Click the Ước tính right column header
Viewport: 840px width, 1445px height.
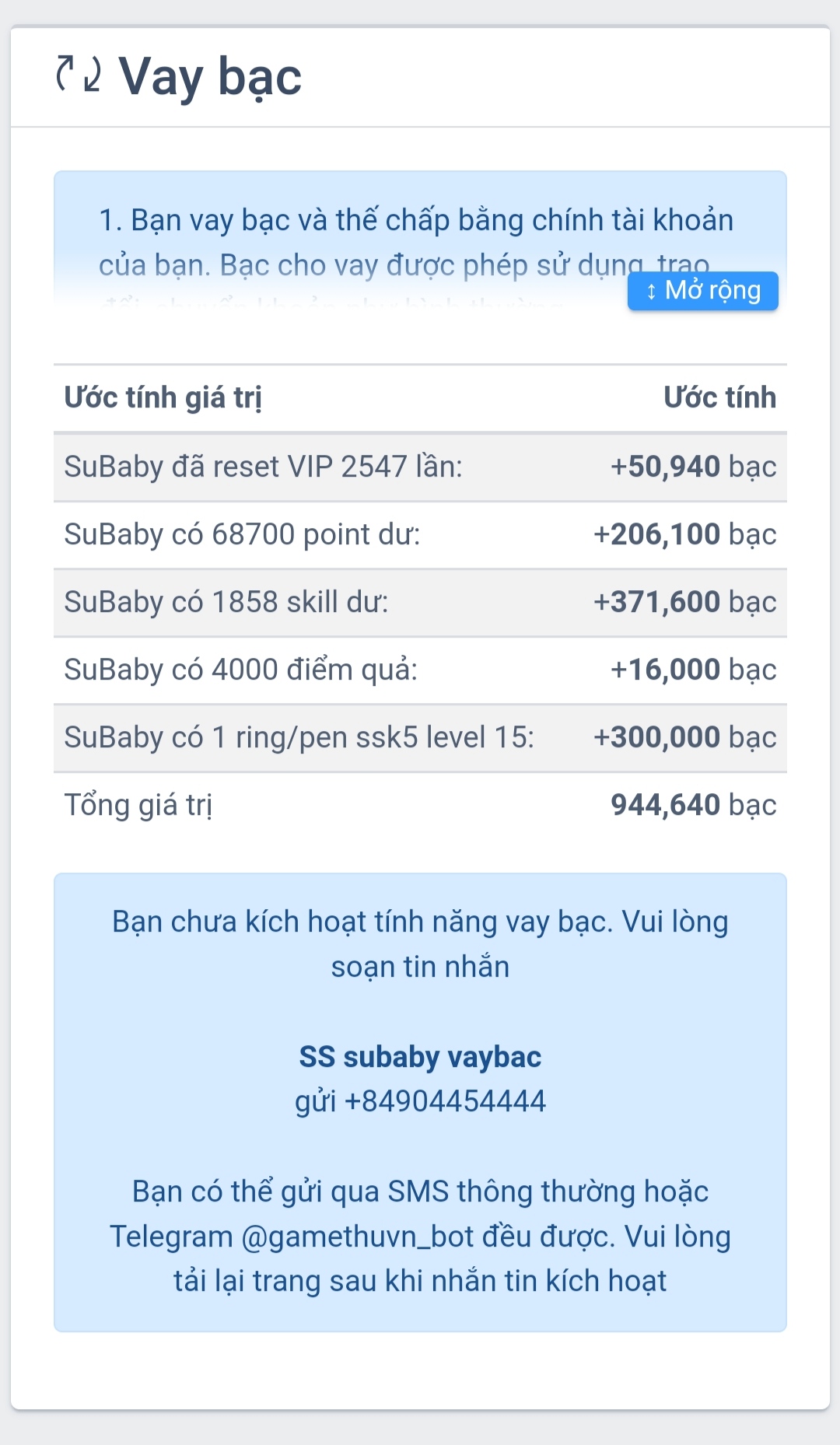click(x=719, y=397)
